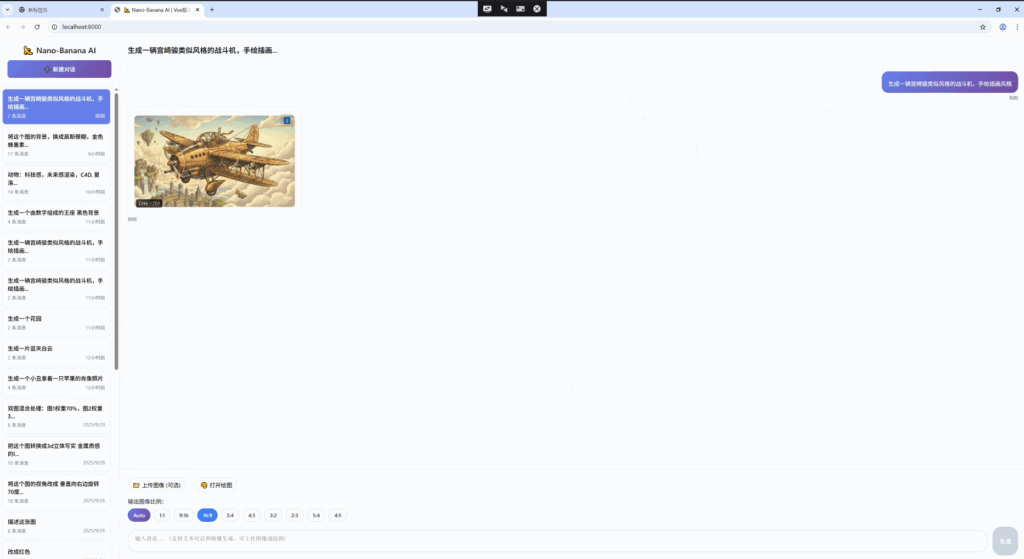This screenshot has width=1024, height=559.
Task: Open the Chrome profile avatar icon
Action: 1002,27
